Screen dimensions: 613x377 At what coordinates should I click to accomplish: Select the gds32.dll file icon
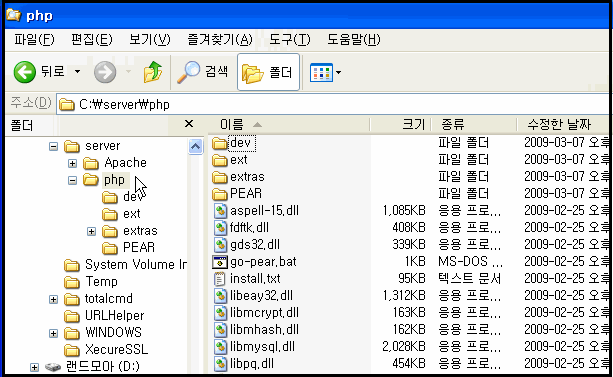(220, 245)
